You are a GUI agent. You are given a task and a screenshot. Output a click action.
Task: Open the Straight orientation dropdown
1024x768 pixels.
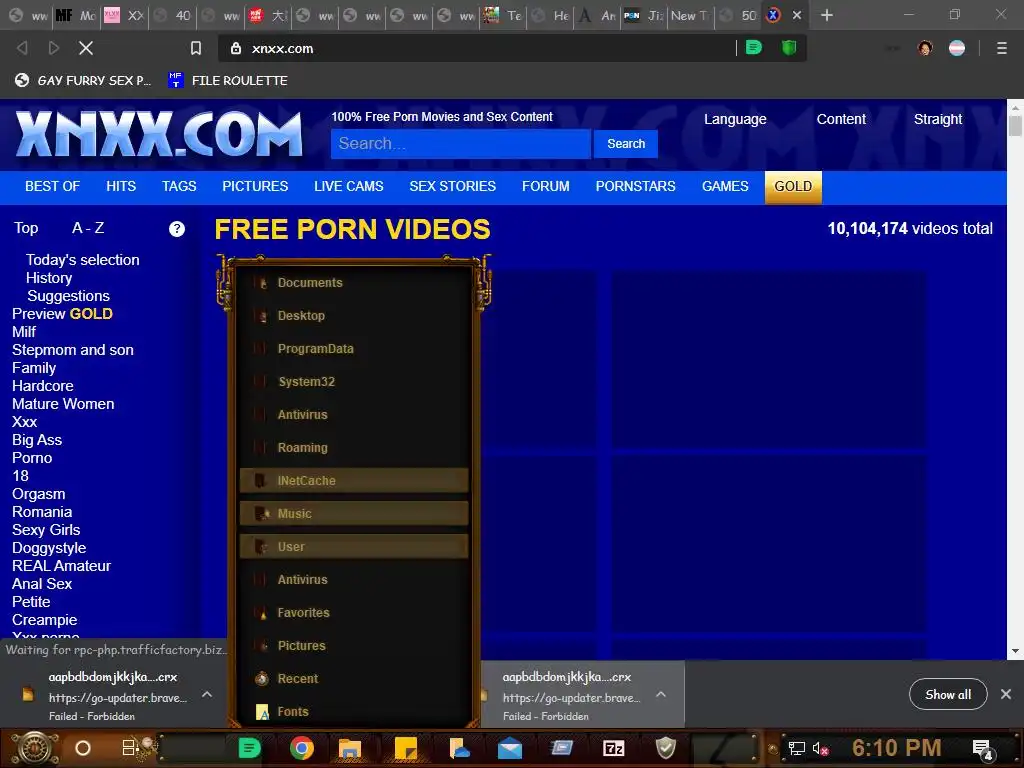pos(938,119)
